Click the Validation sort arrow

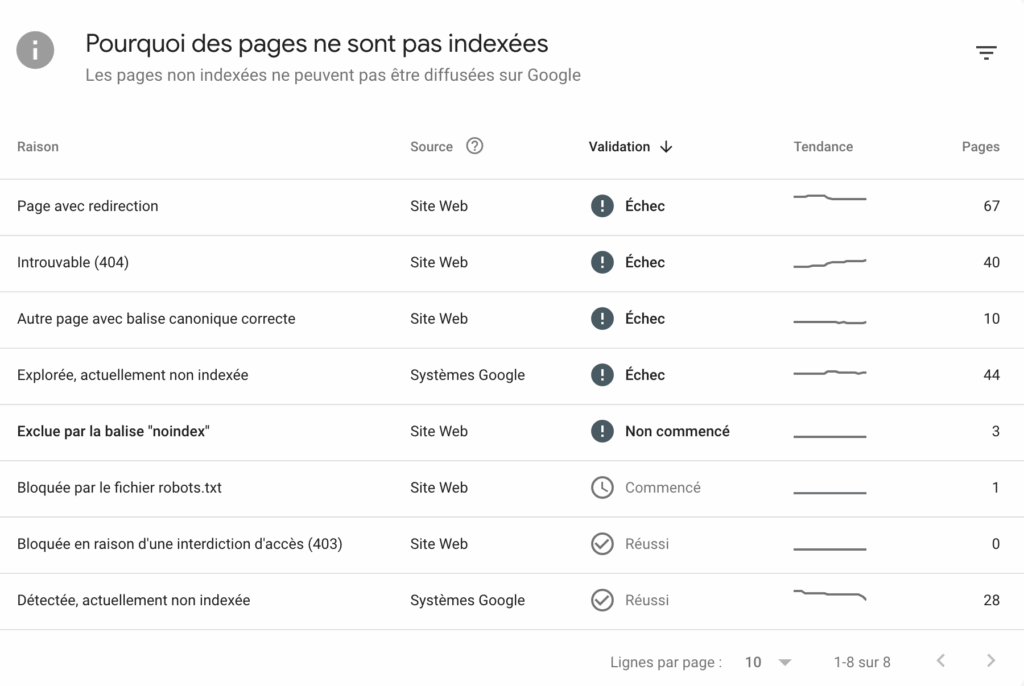(x=667, y=147)
